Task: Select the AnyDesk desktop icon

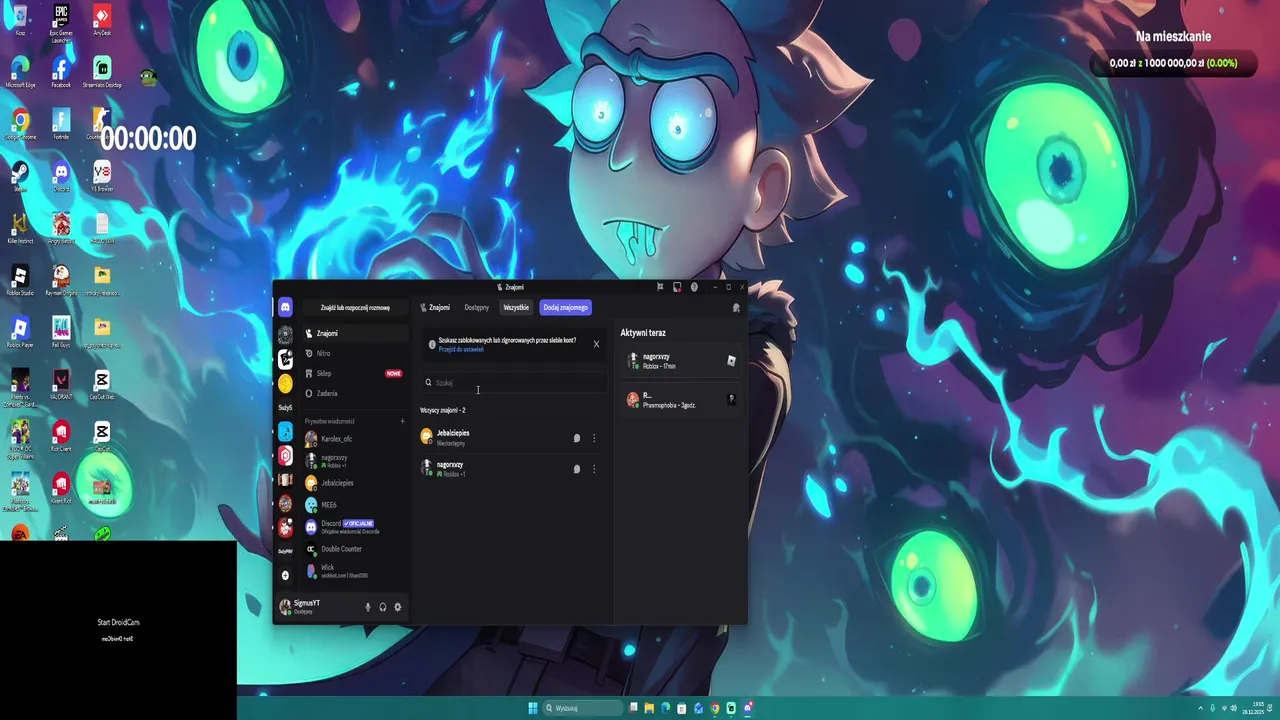Action: tap(102, 20)
